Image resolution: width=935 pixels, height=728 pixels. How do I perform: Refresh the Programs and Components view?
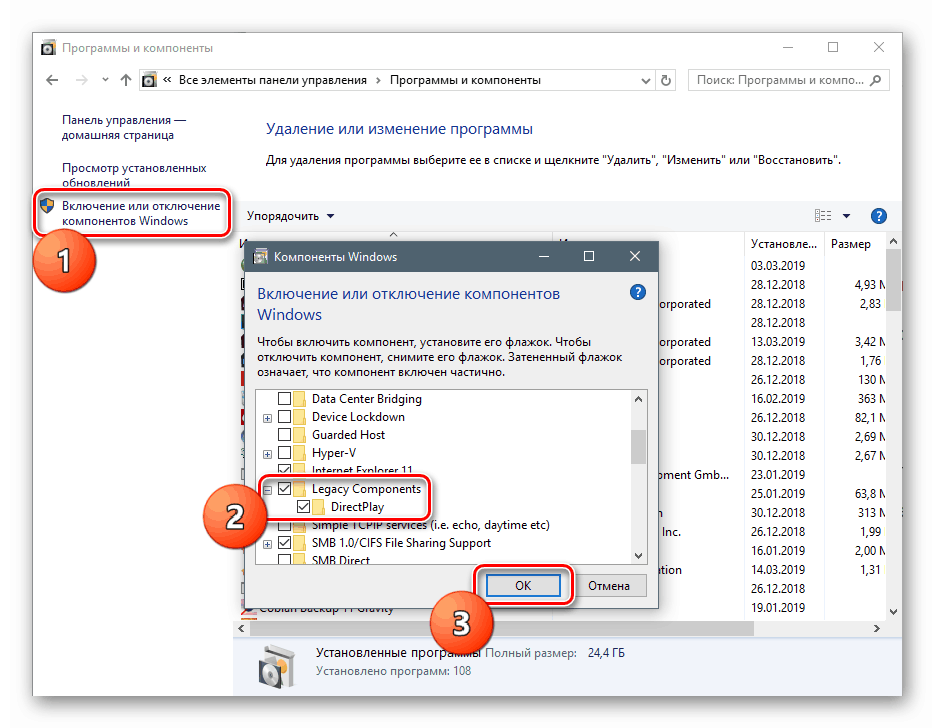(x=666, y=80)
